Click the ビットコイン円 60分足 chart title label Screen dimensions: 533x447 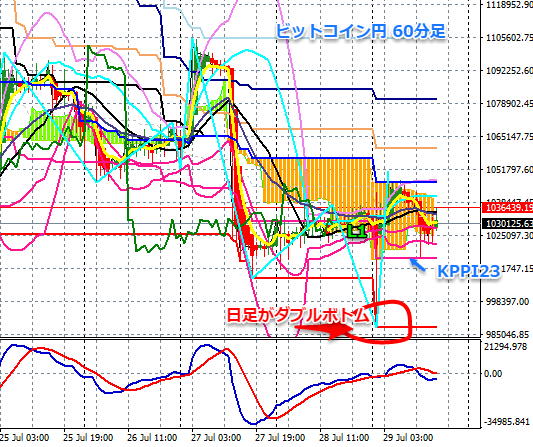click(360, 32)
